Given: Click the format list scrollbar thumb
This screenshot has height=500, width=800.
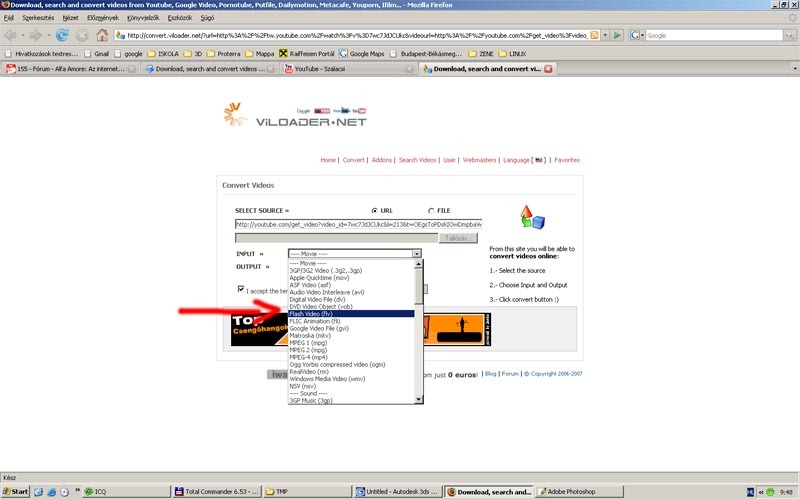Looking at the screenshot, I should coord(419,286).
